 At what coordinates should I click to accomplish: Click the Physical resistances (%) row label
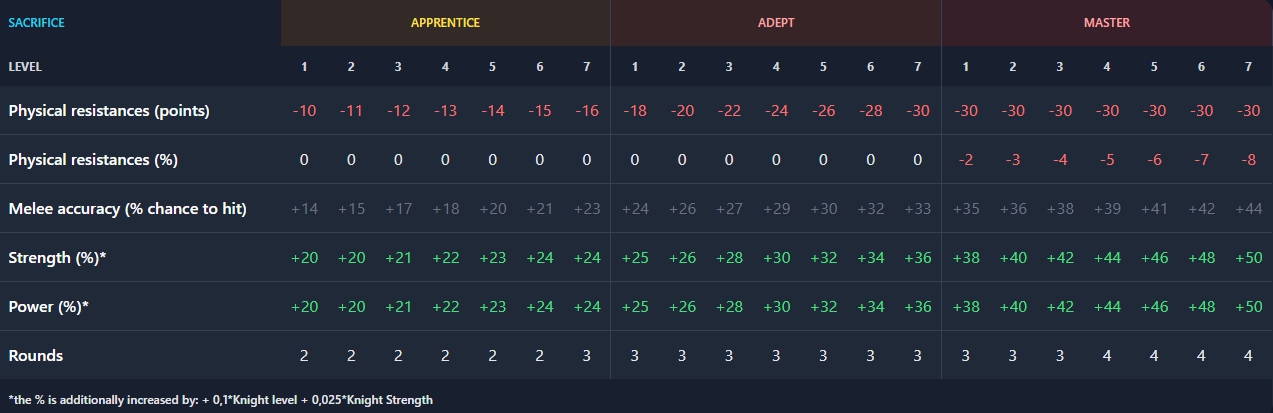tap(93, 159)
